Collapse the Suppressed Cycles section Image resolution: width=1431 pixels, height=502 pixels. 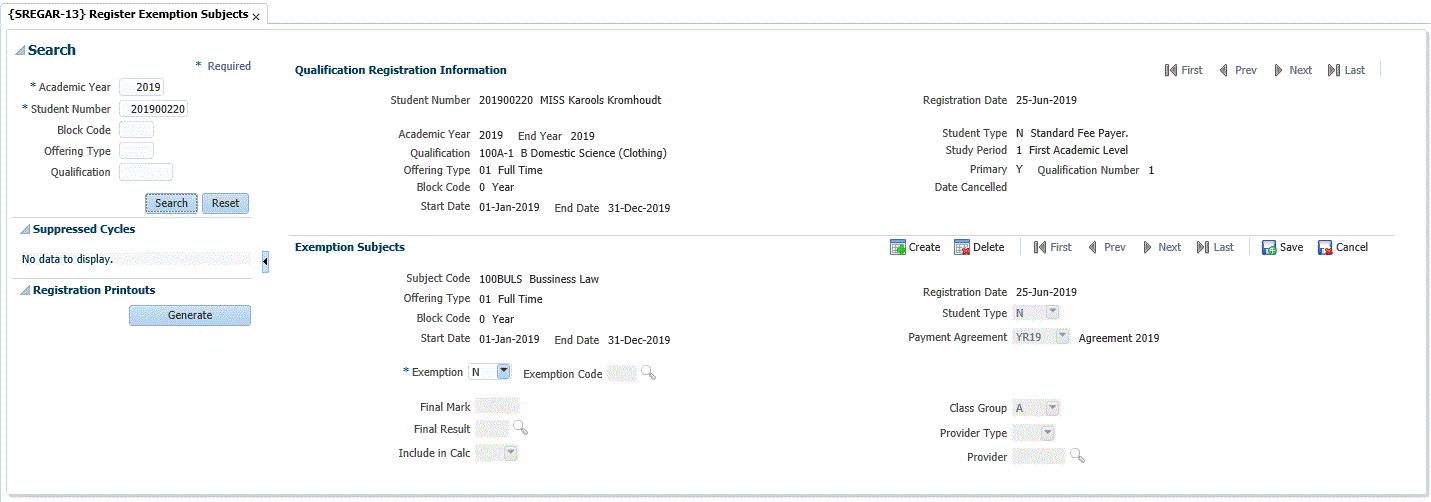[x=25, y=230]
